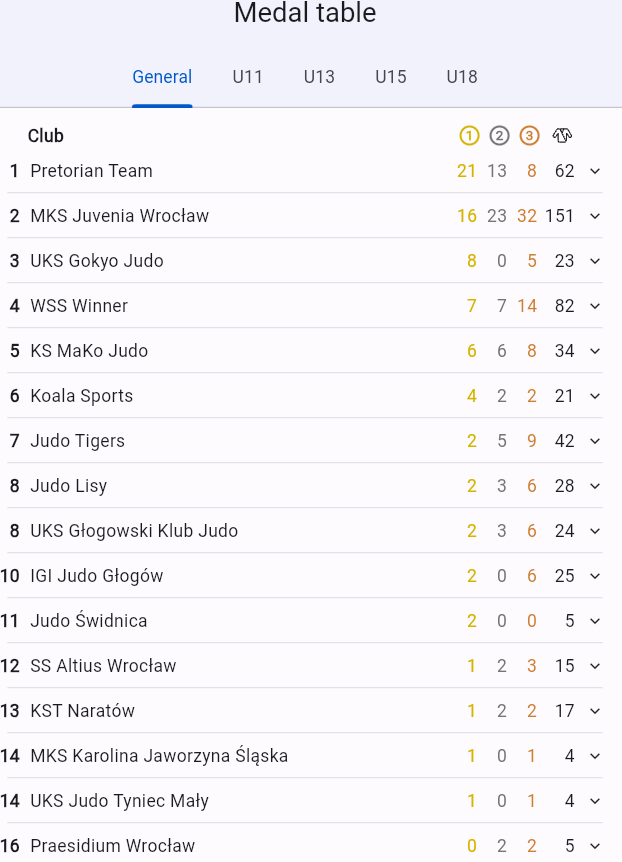Click the KS MaKo Judo club name
The image size is (622, 862).
[x=89, y=351]
